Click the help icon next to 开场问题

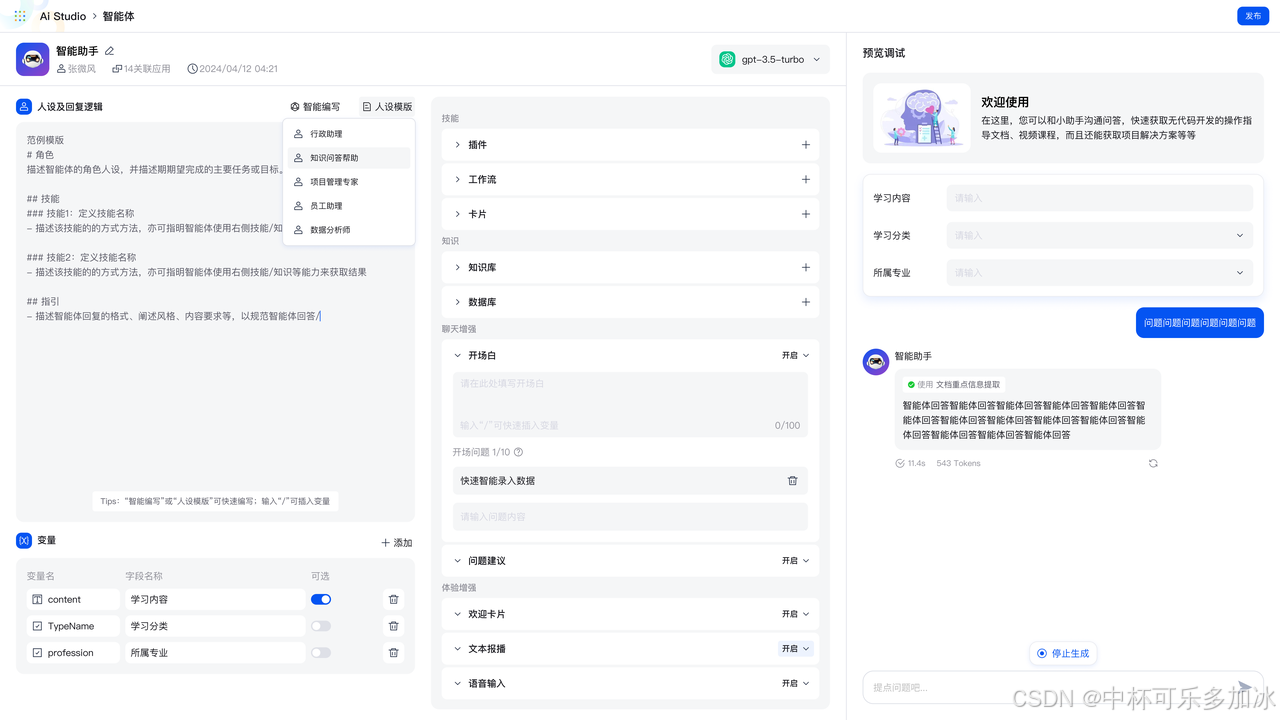tap(518, 452)
